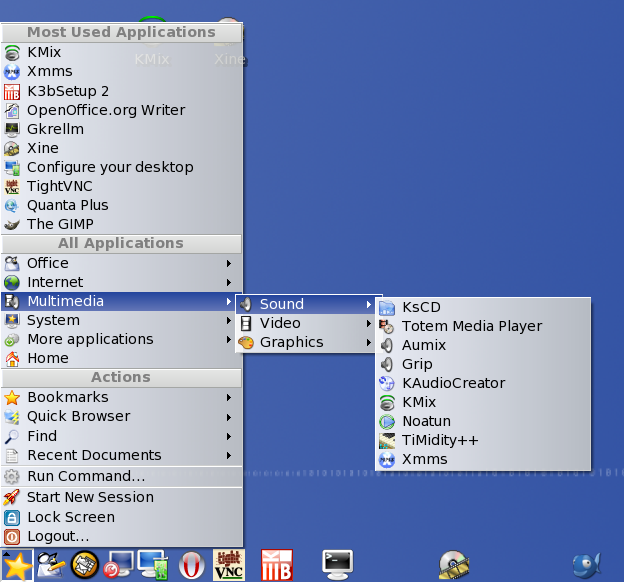Start K3bSetup 2 from the menu
Image resolution: width=624 pixels, height=582 pixels.
coord(121,91)
